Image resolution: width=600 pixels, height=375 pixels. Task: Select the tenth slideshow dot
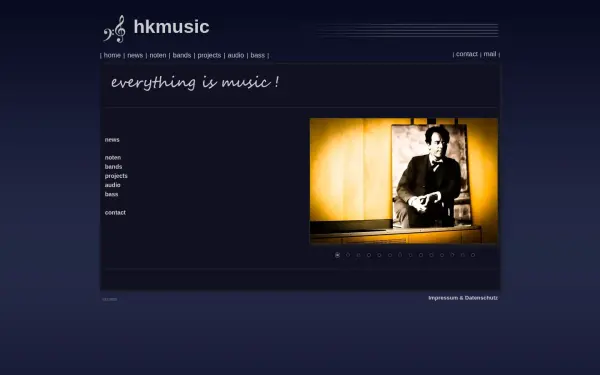431,255
